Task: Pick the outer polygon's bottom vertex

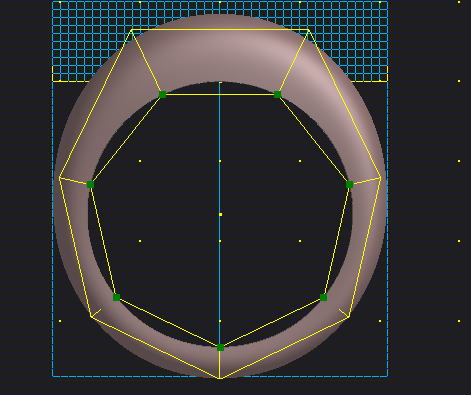Action: (220, 378)
